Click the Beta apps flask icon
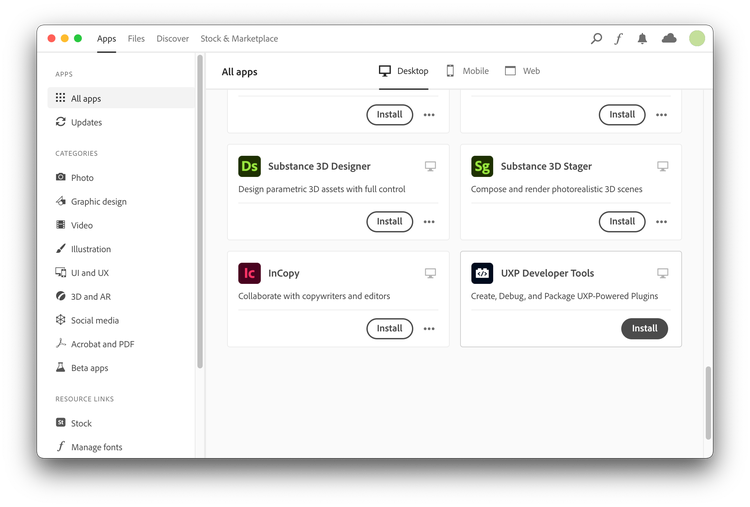This screenshot has width=750, height=507. [x=60, y=367]
